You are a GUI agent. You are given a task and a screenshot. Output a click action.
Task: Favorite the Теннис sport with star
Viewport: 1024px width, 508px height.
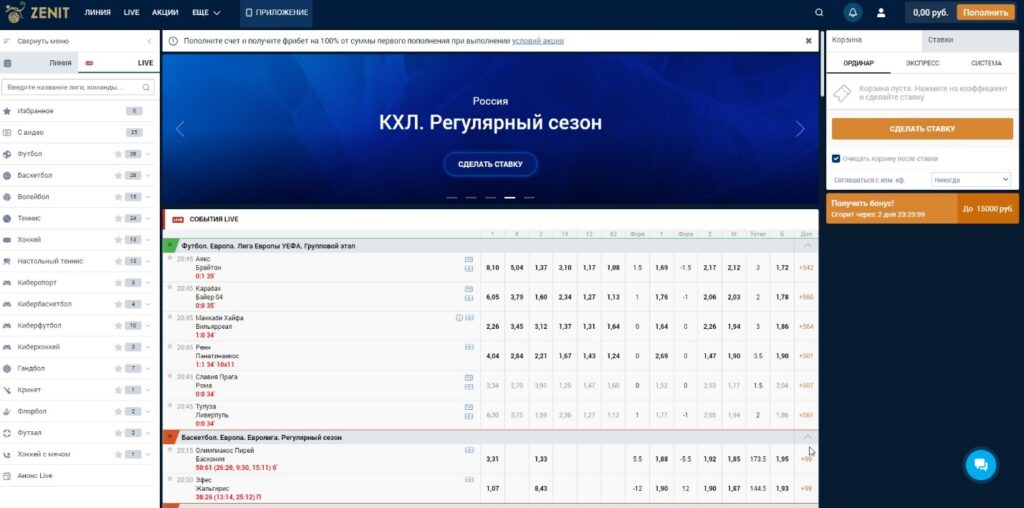[118, 219]
